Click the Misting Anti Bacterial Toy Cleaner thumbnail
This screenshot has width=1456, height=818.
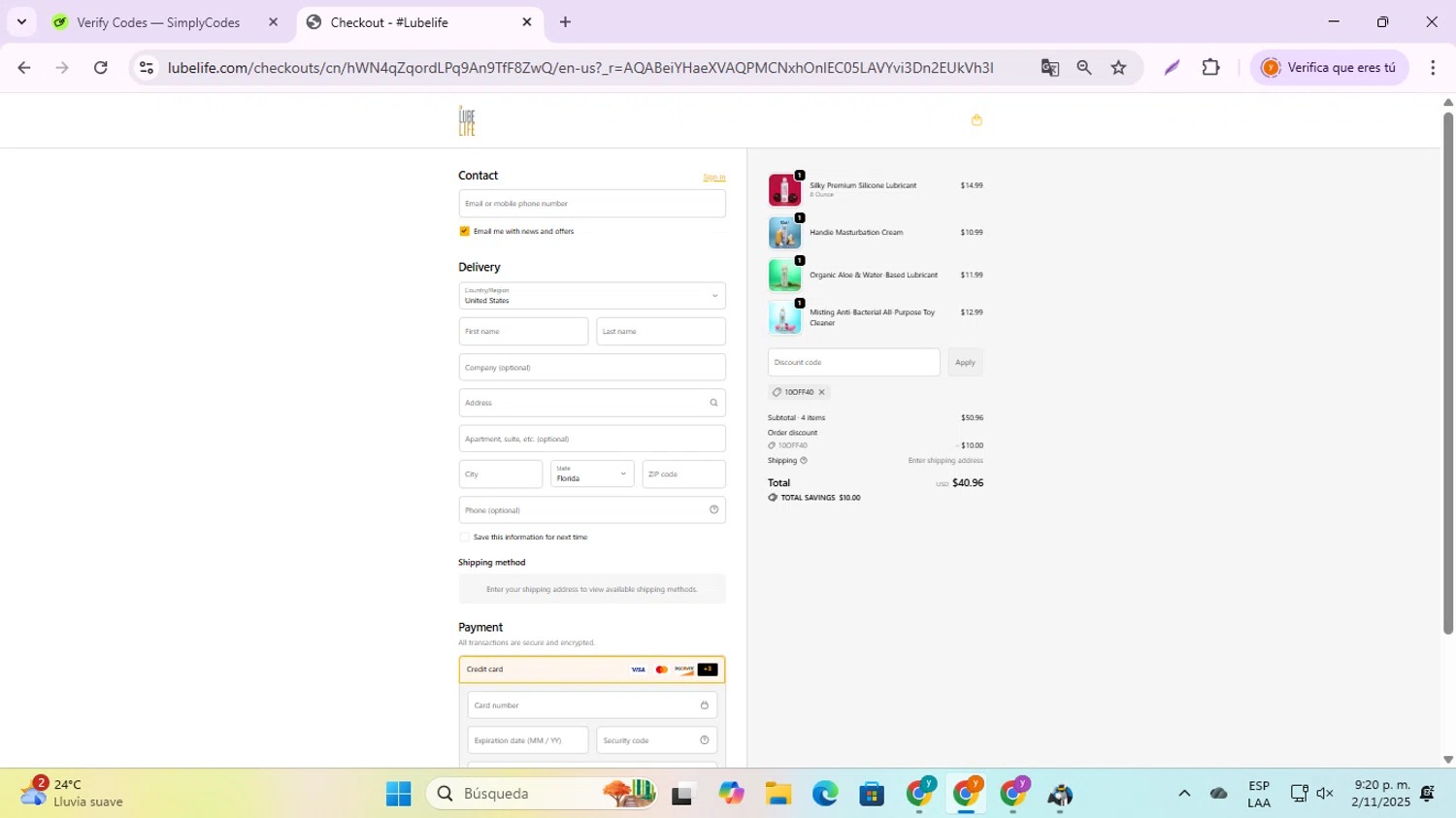784,318
